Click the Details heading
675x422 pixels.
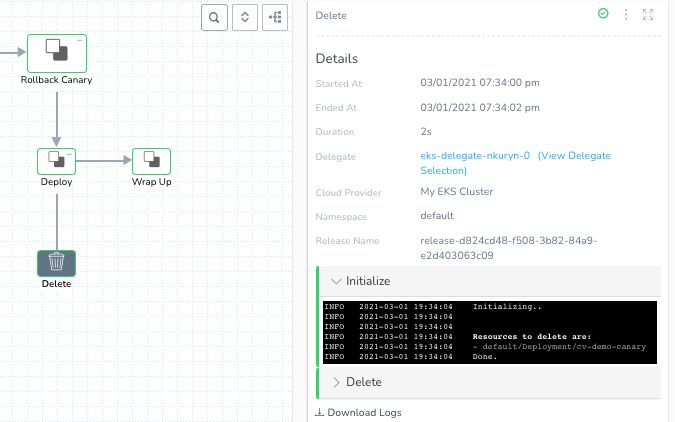click(337, 59)
